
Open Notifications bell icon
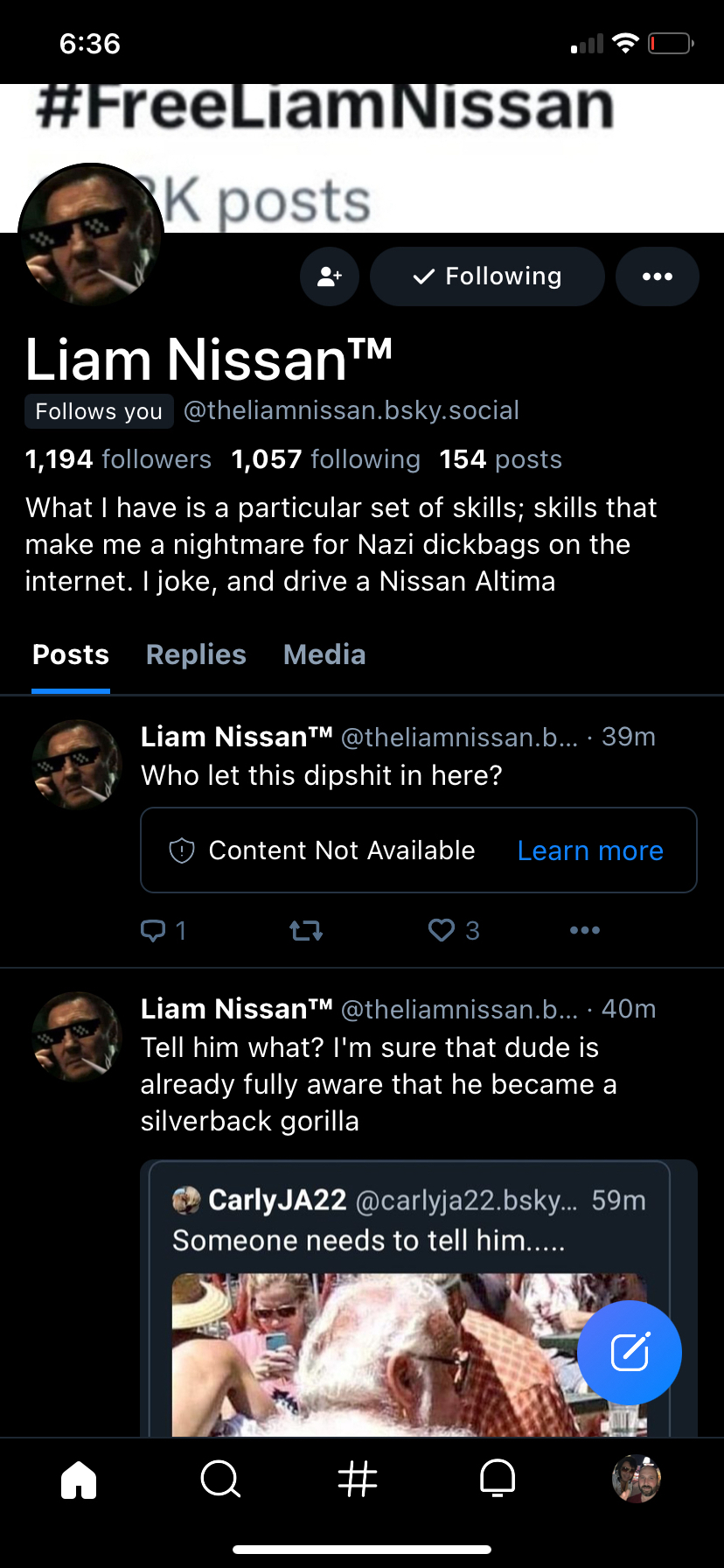click(498, 1480)
